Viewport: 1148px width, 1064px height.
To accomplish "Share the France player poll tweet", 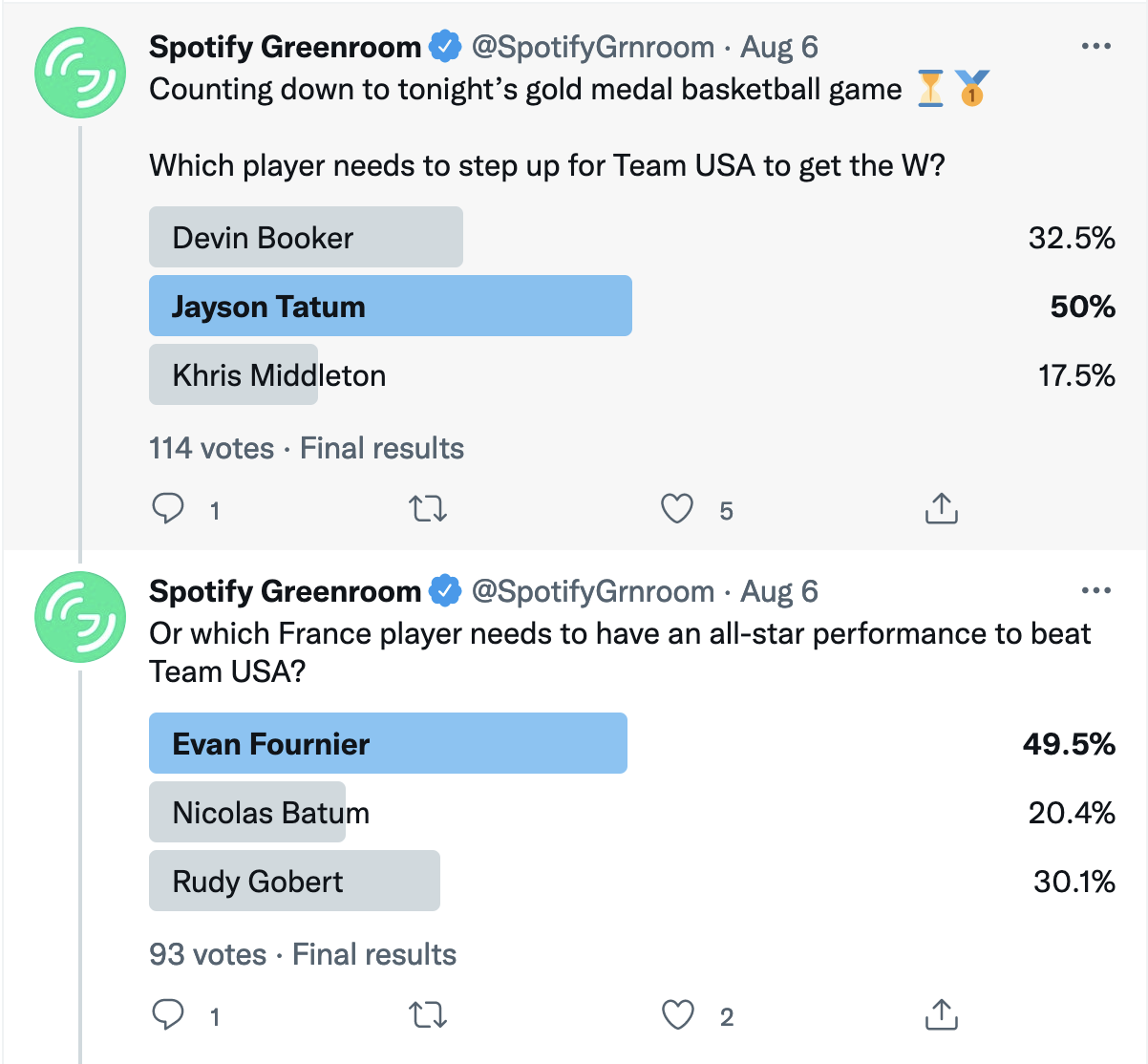I will coord(941,1014).
